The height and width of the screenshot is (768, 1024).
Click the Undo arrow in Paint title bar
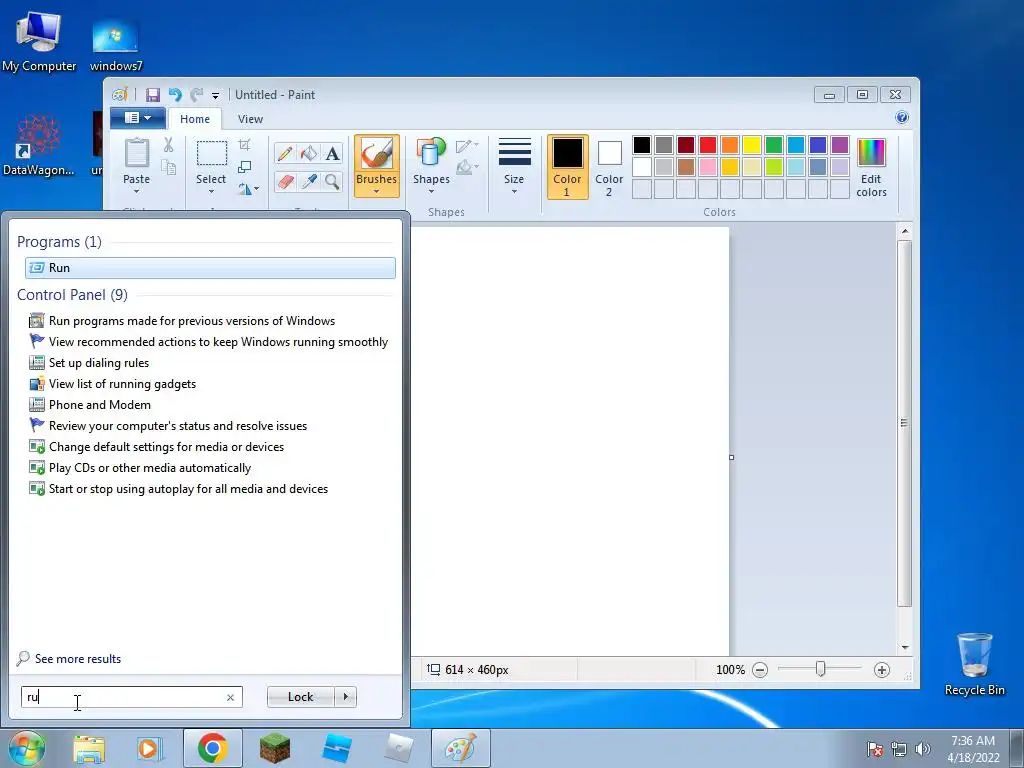tap(175, 95)
